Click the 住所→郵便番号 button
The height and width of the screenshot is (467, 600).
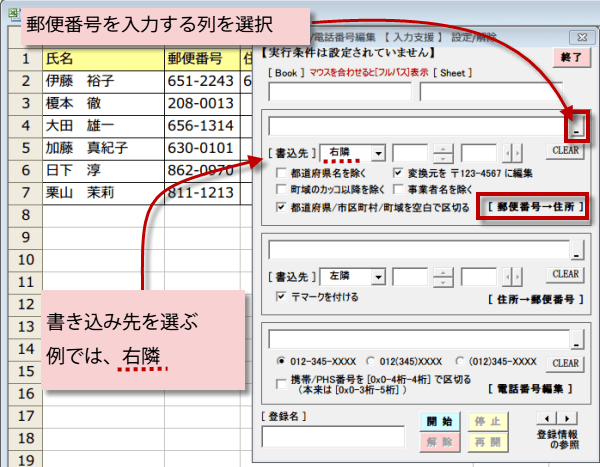coord(535,299)
